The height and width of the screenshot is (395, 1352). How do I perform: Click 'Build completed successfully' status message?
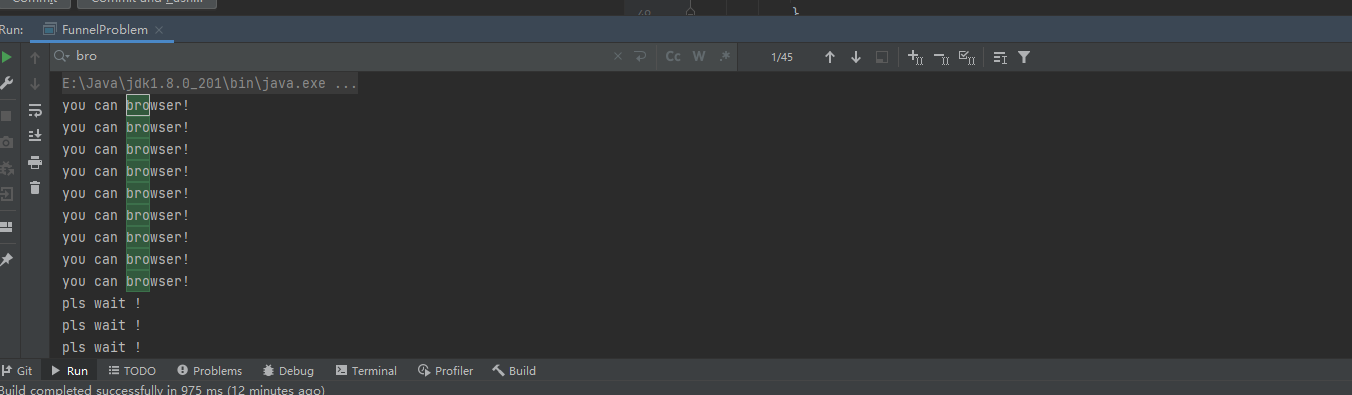point(162,390)
